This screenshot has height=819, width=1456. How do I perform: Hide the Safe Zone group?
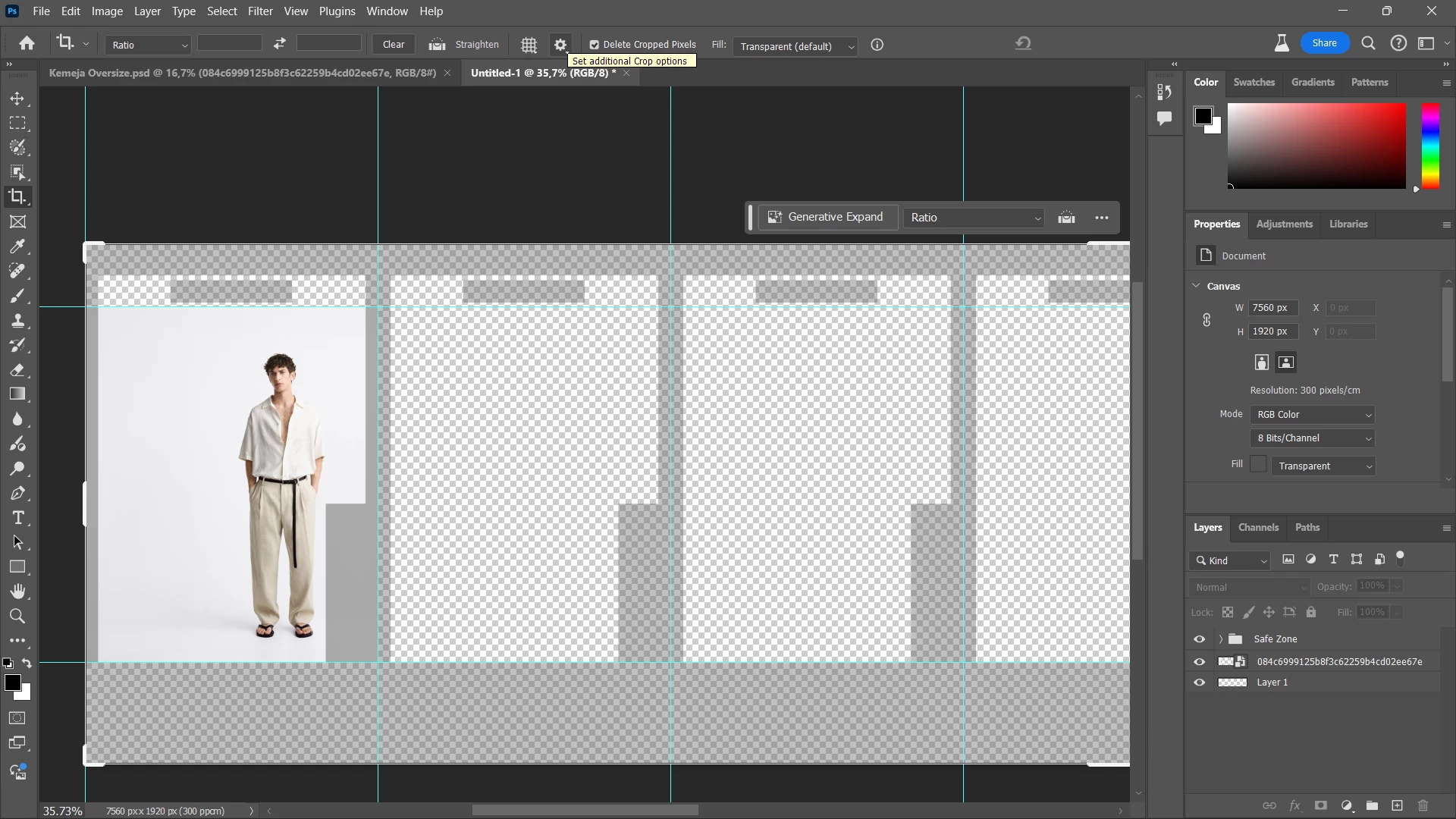click(x=1199, y=639)
